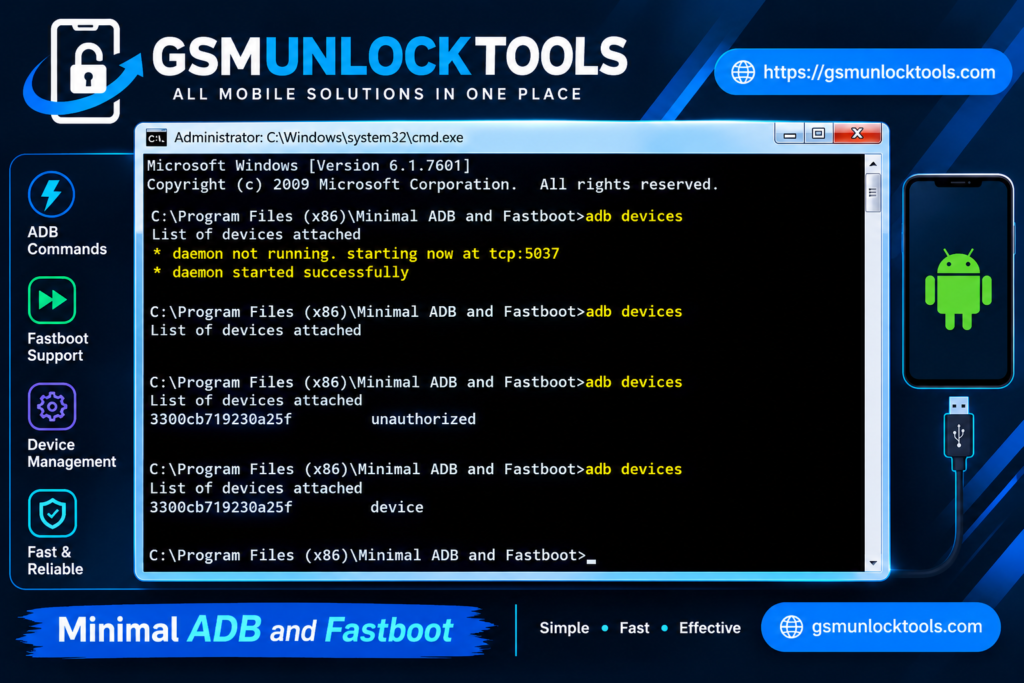Click the console scrollbar thumb
This screenshot has width=1024, height=683.
873,193
